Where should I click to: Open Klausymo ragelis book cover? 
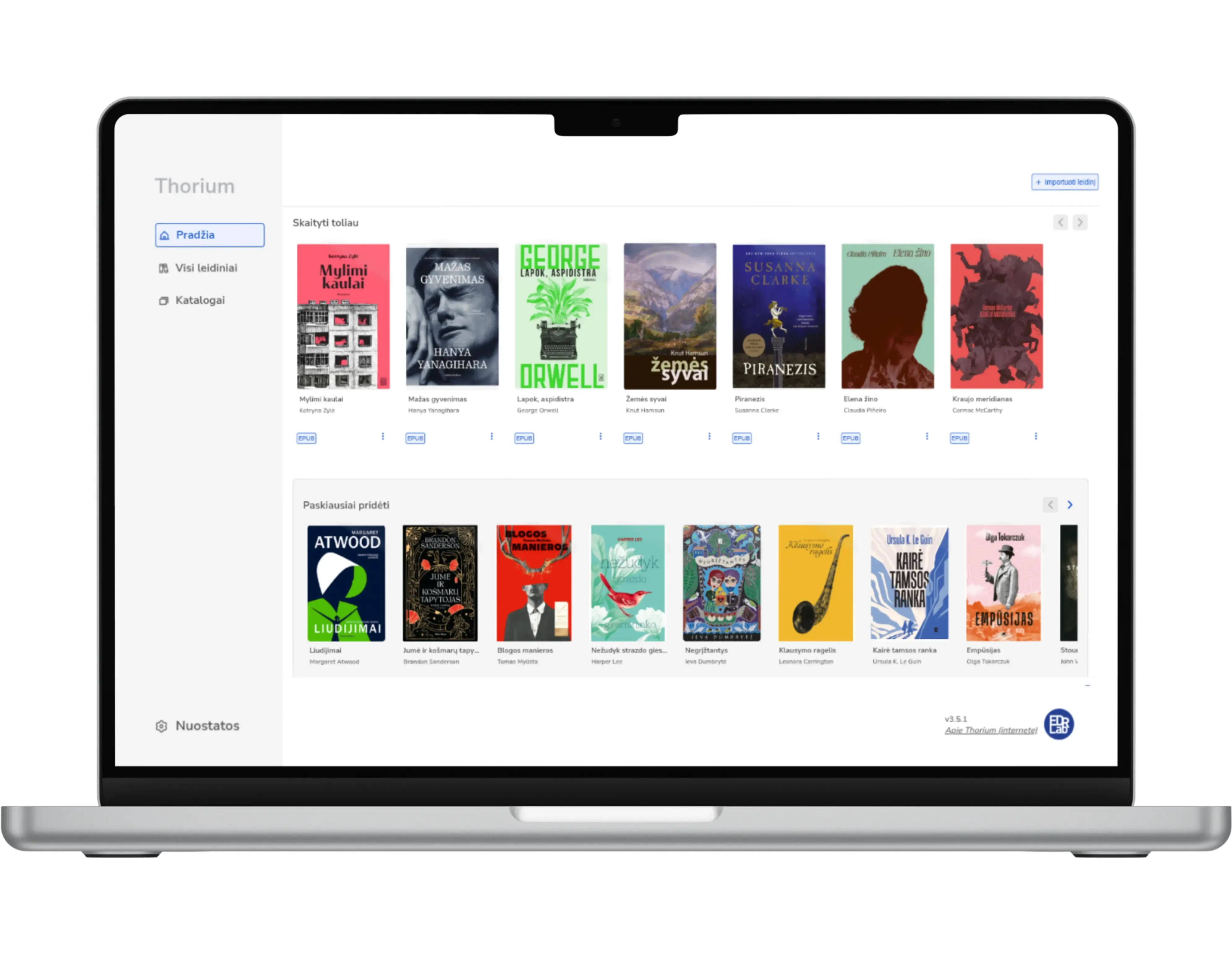pos(816,583)
